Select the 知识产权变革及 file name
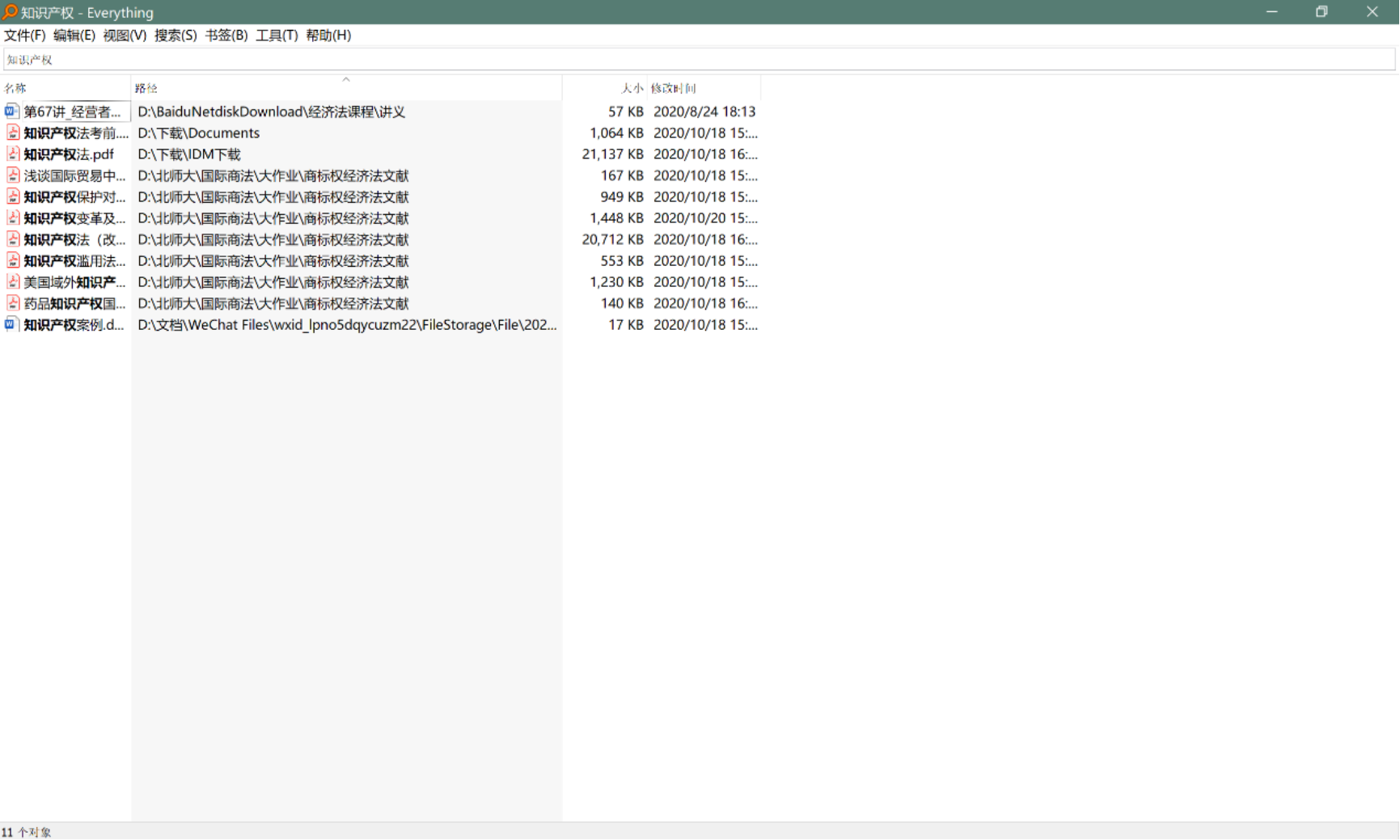The image size is (1400, 840). (x=74, y=218)
